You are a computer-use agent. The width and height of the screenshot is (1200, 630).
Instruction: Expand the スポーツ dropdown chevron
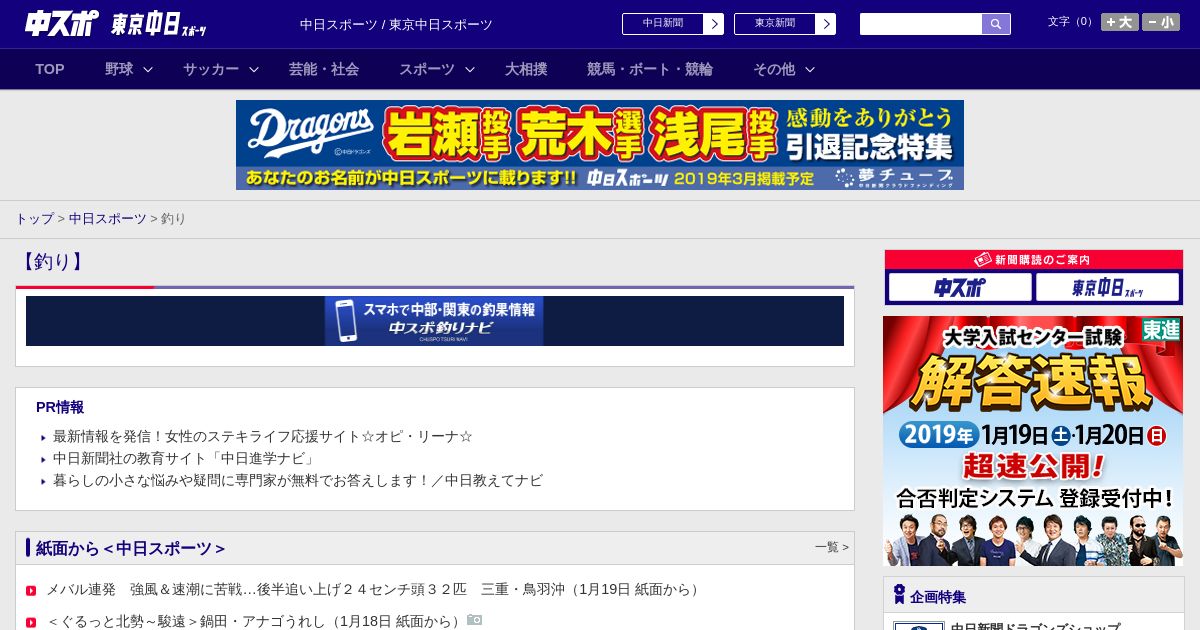click(x=470, y=69)
